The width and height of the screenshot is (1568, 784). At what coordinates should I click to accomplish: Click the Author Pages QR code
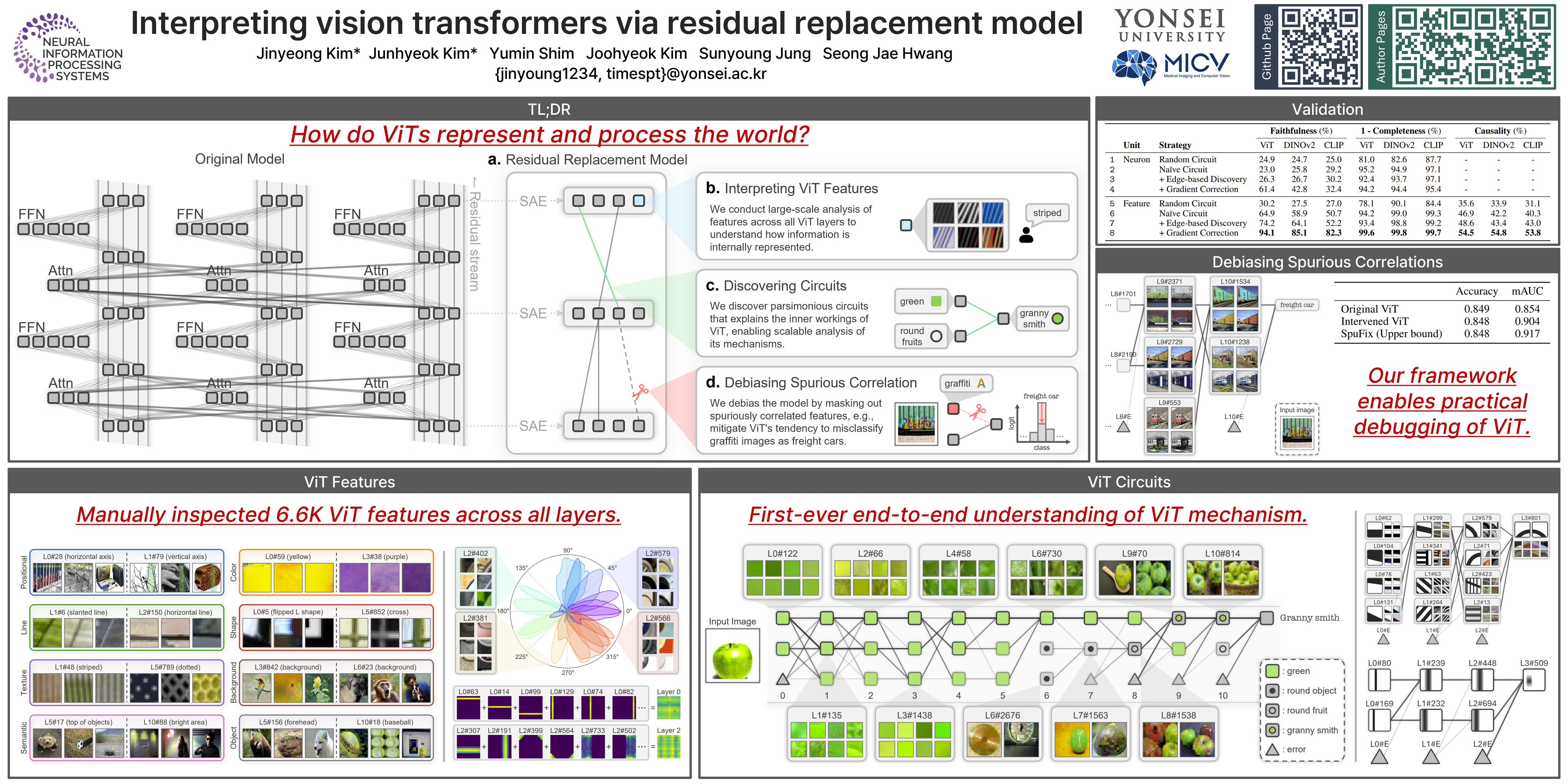click(1472, 46)
